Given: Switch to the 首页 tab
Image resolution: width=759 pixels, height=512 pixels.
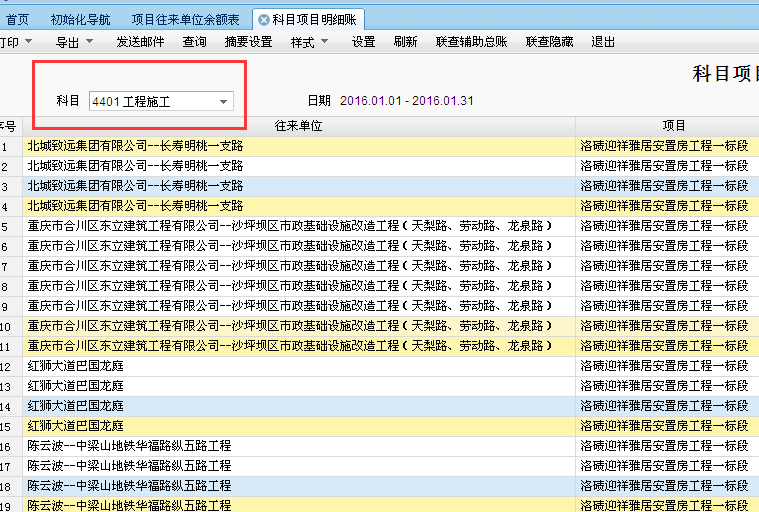Looking at the screenshot, I should point(17,20).
